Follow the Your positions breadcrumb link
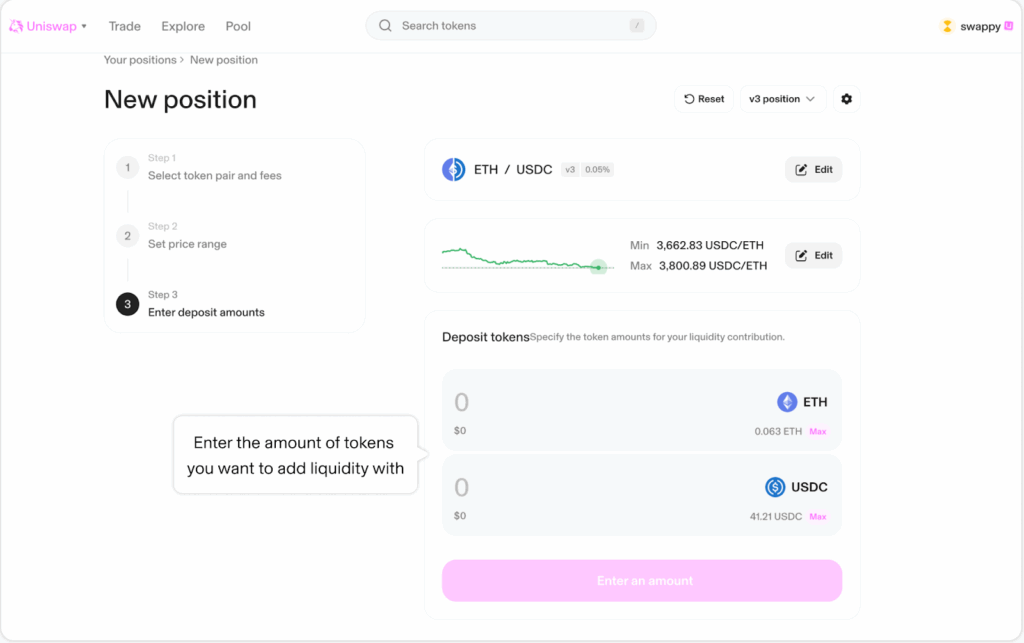Screen dimensions: 1024x643 (x=139, y=60)
